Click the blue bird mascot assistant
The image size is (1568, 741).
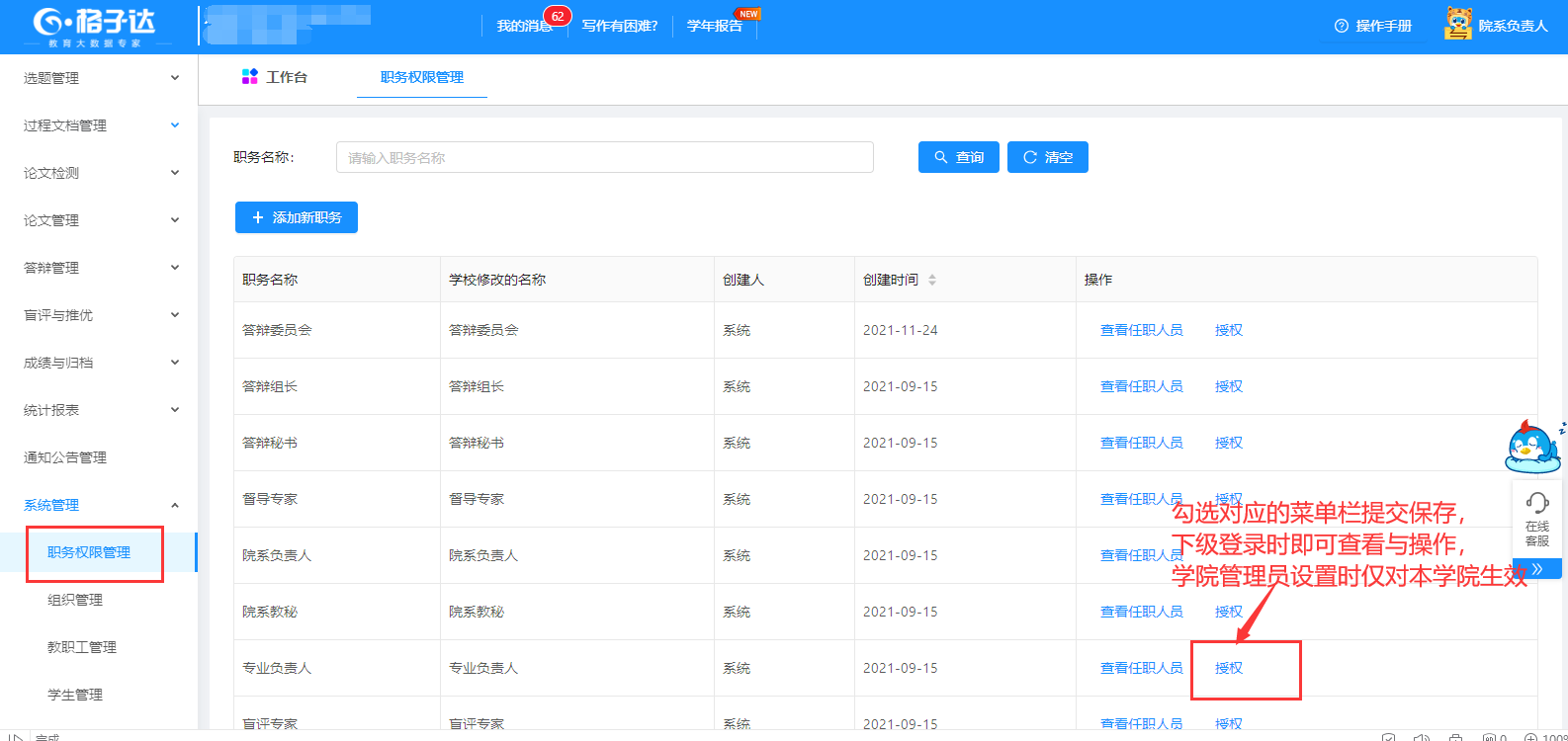coord(1531,447)
